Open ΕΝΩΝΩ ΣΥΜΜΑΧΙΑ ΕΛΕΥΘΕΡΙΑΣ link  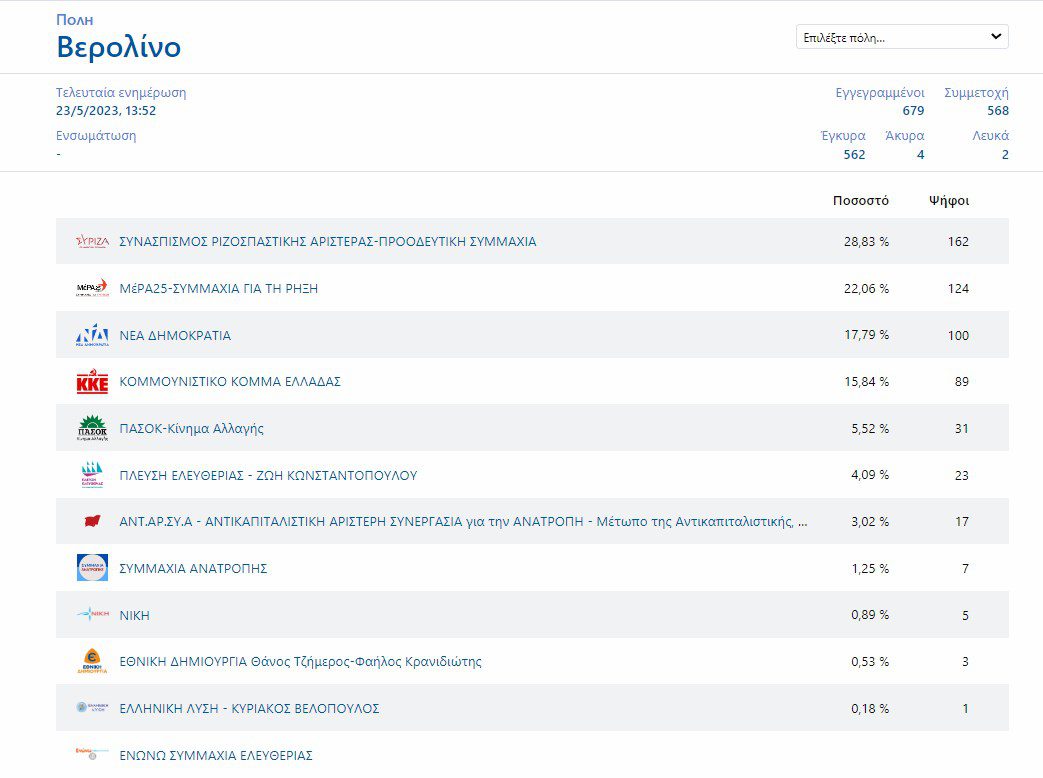click(216, 755)
